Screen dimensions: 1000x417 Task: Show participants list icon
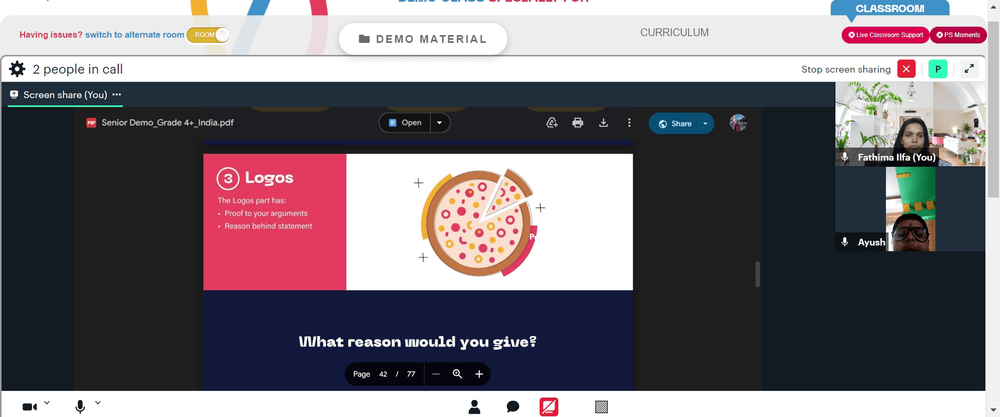[x=474, y=407]
